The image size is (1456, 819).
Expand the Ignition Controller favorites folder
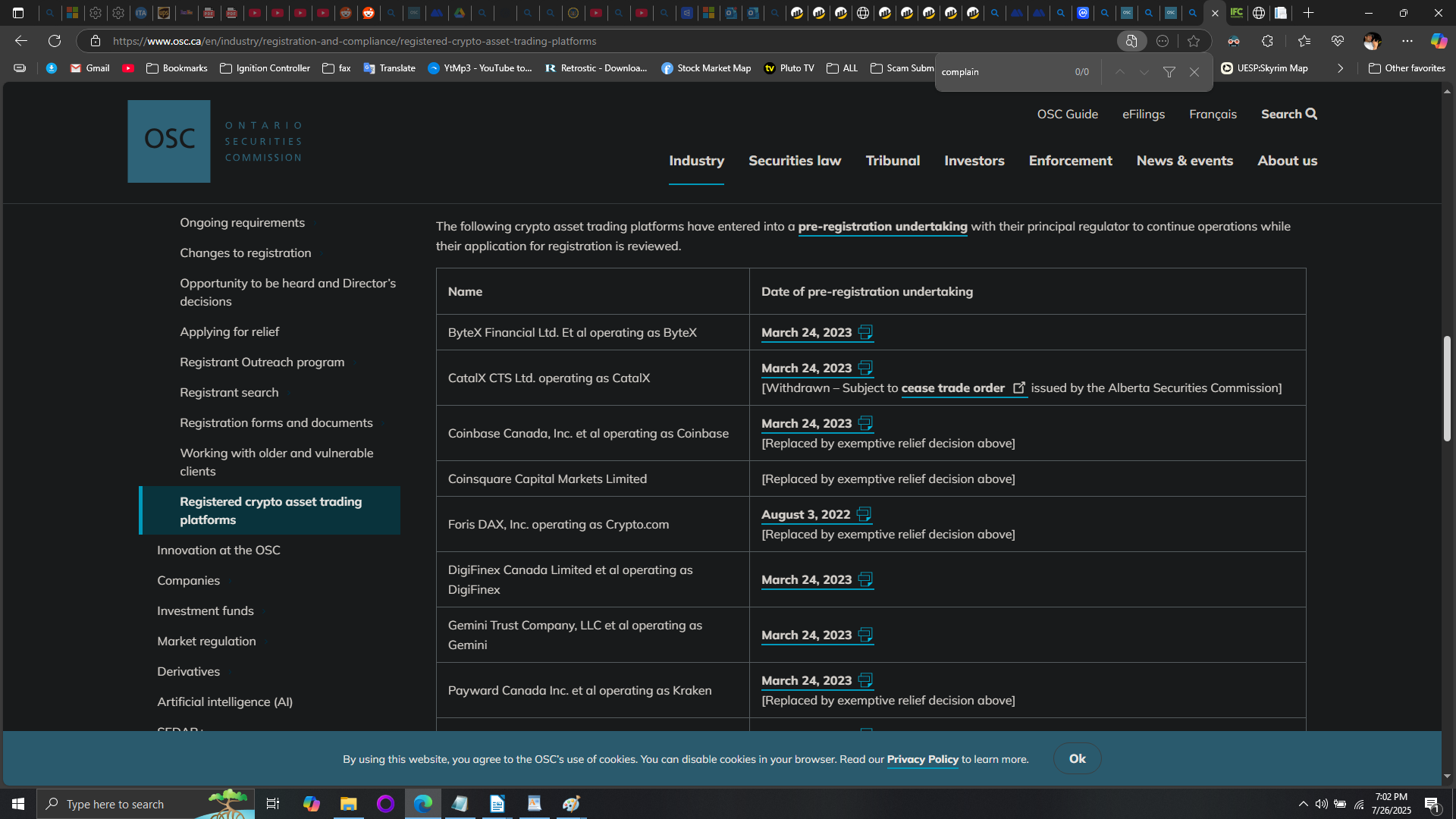[x=265, y=68]
